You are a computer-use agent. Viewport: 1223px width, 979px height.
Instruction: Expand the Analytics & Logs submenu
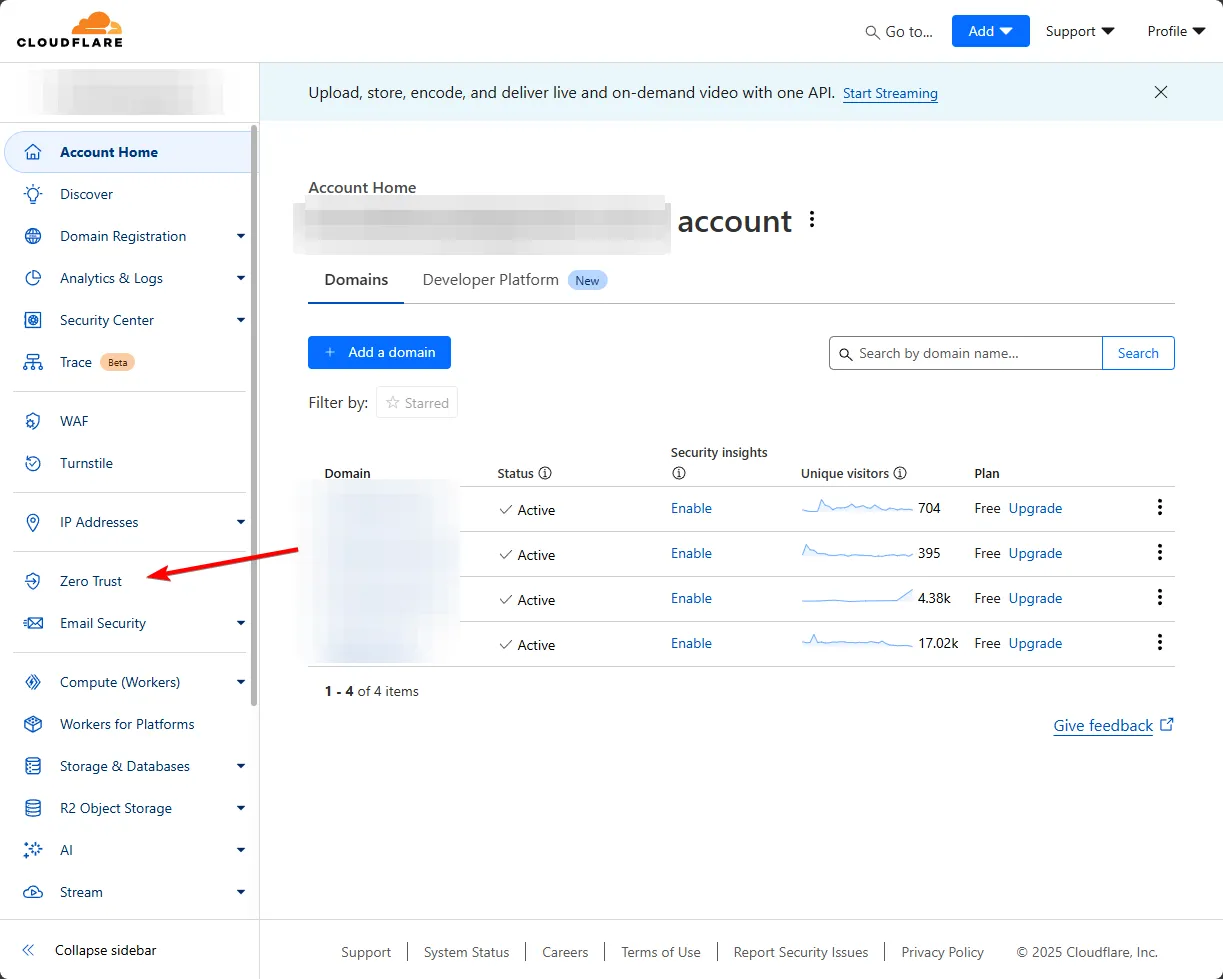241,278
